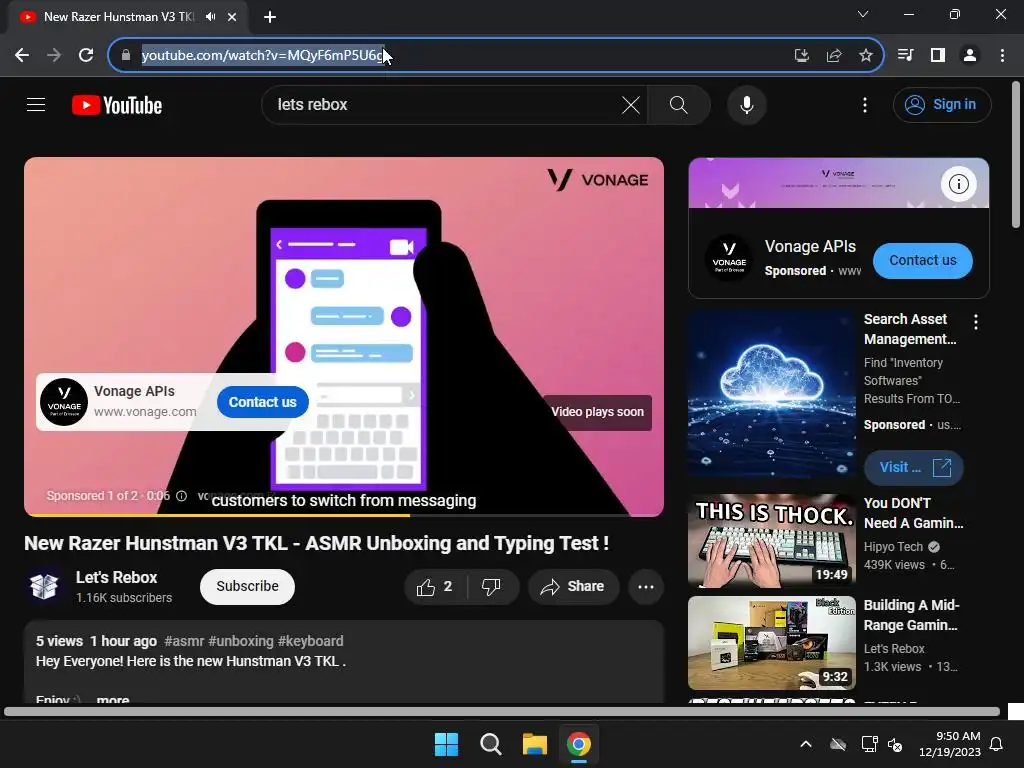Search with your voice microphone
Image resolution: width=1024 pixels, height=768 pixels.
coord(746,104)
